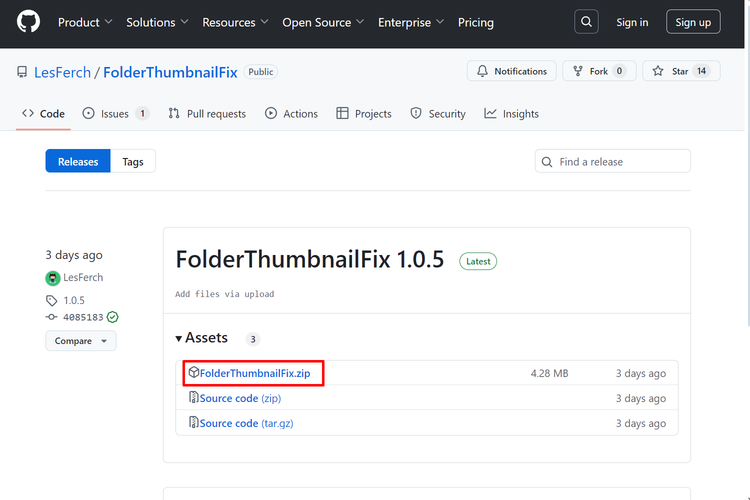Screen dimensions: 750x500
Task: Click the Sign in link
Action: tap(632, 22)
